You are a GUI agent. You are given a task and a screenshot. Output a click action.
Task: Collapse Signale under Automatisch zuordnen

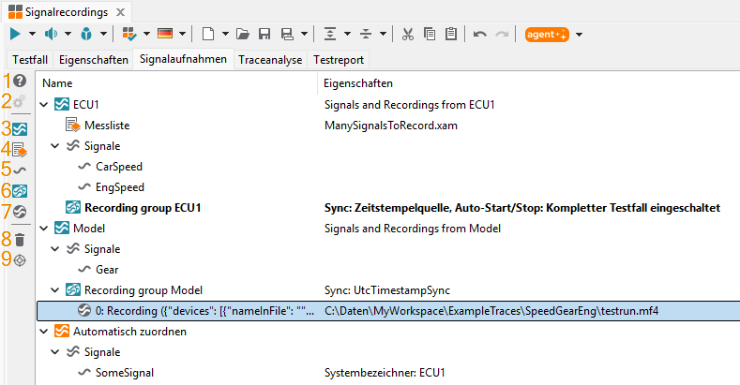55,352
